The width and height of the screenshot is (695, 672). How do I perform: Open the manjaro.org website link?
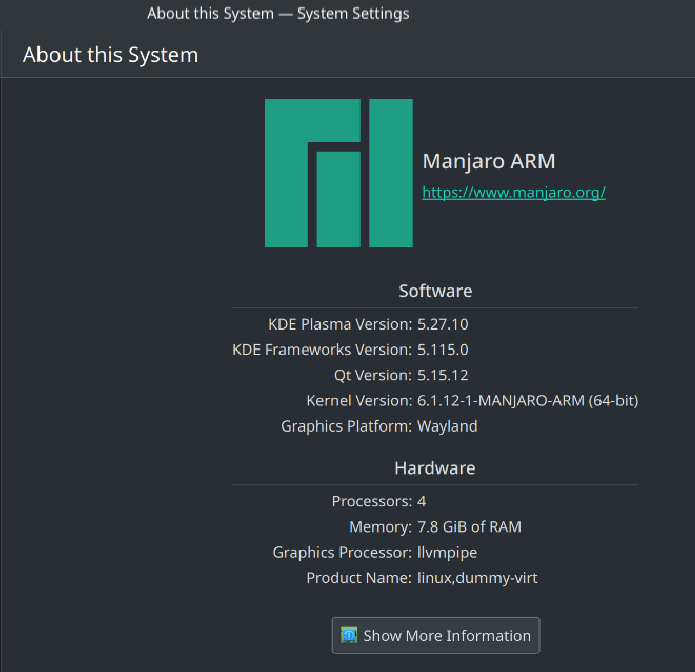[x=514, y=192]
